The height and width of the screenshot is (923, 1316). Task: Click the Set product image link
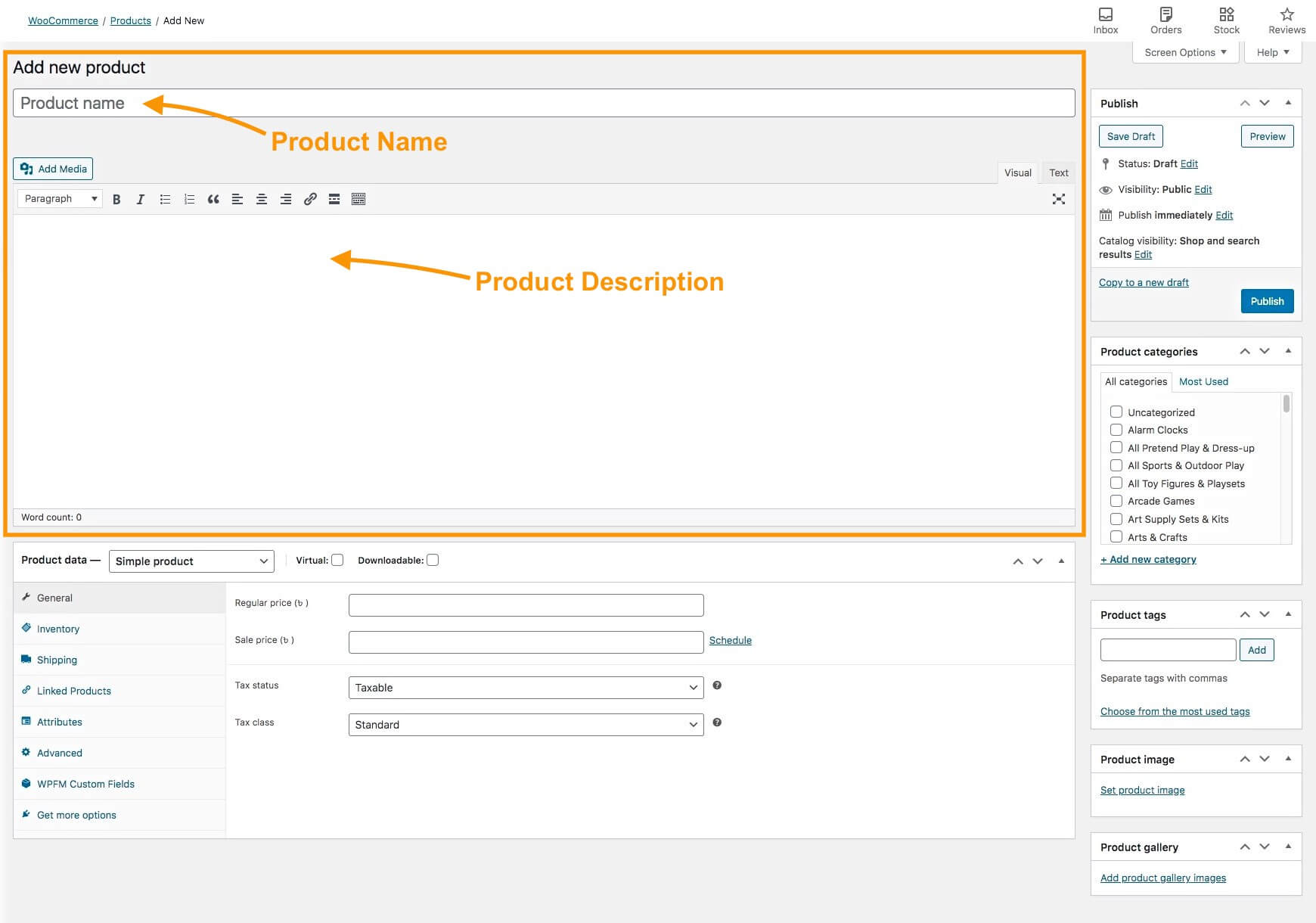tap(1142, 790)
